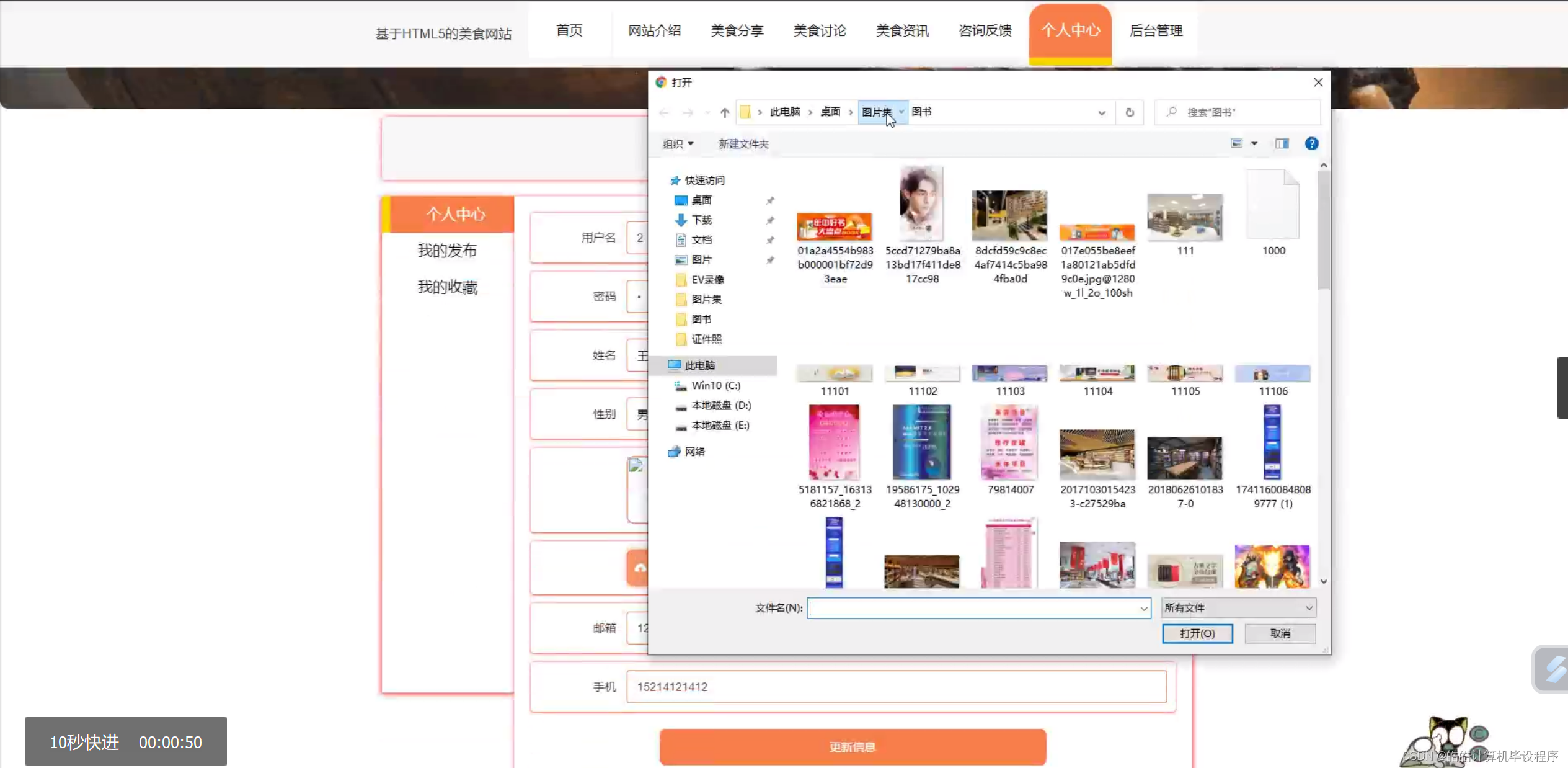Click the 打开(O) button
1568x768 pixels.
pyautogui.click(x=1197, y=633)
